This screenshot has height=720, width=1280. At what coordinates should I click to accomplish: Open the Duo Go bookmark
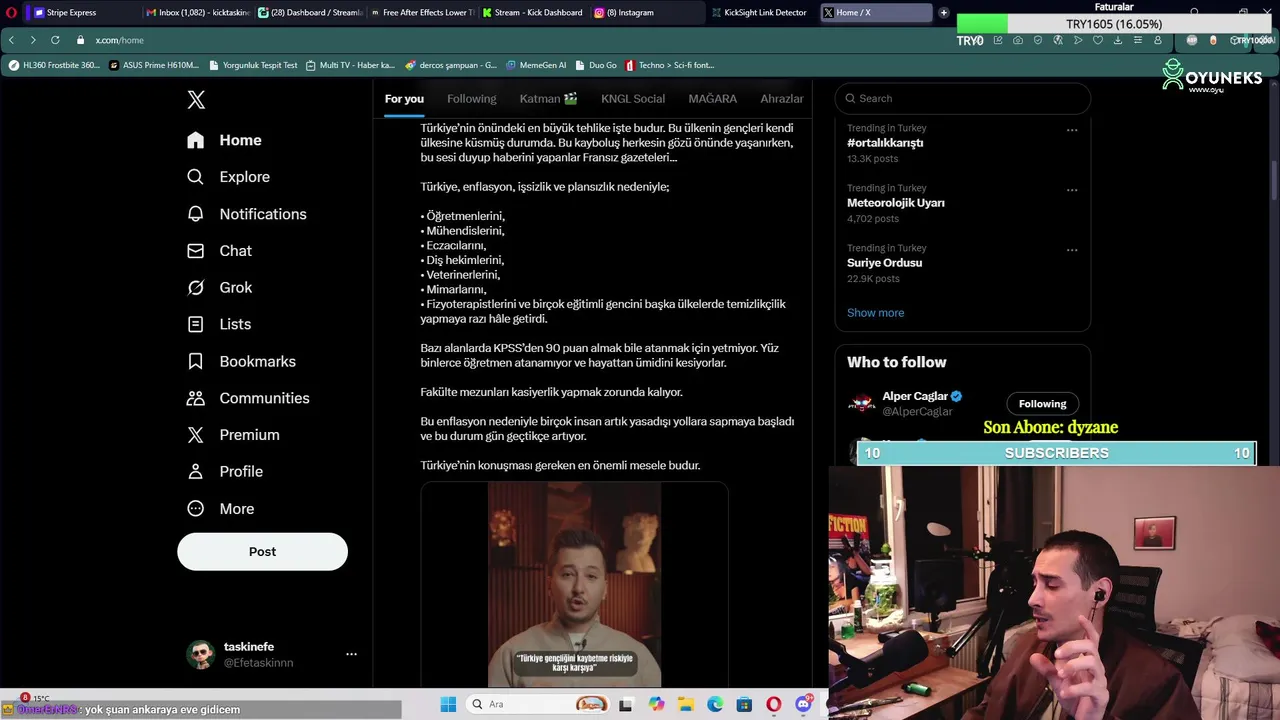[596, 65]
